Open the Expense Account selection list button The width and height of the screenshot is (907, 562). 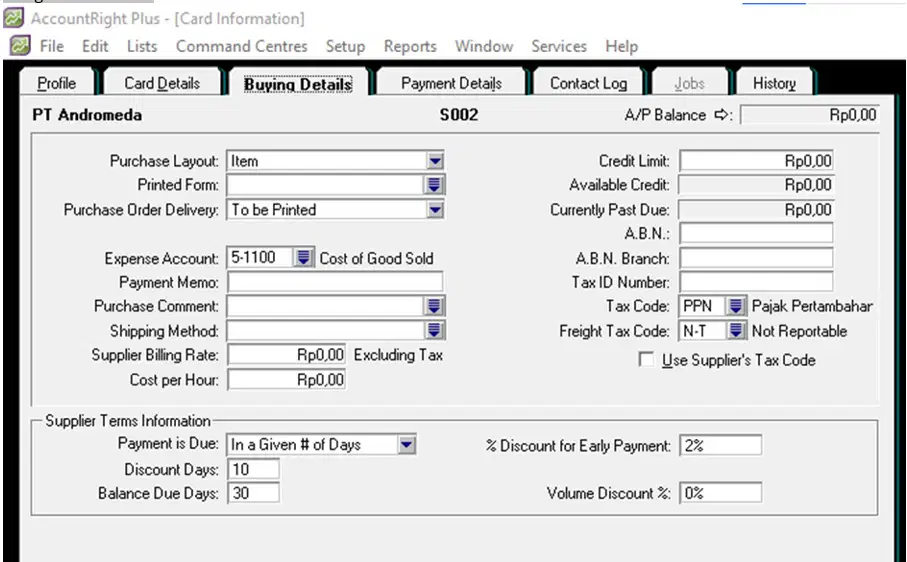(303, 257)
